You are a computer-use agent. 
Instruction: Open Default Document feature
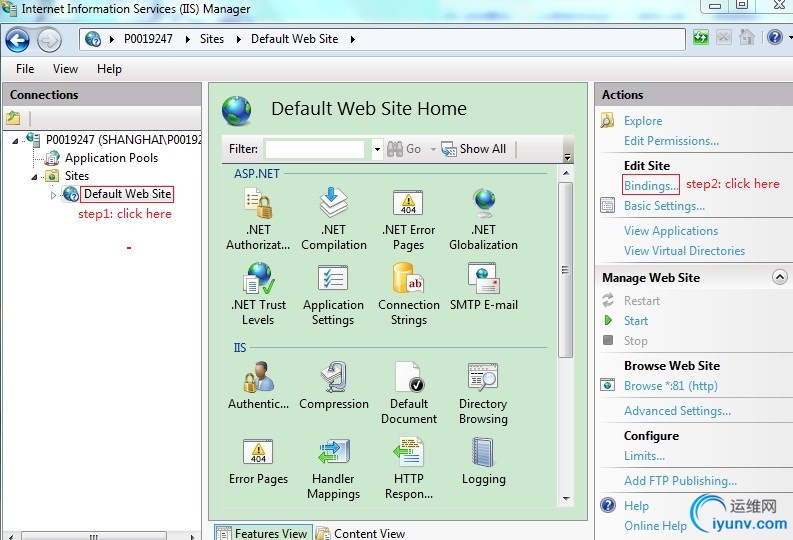pos(409,393)
